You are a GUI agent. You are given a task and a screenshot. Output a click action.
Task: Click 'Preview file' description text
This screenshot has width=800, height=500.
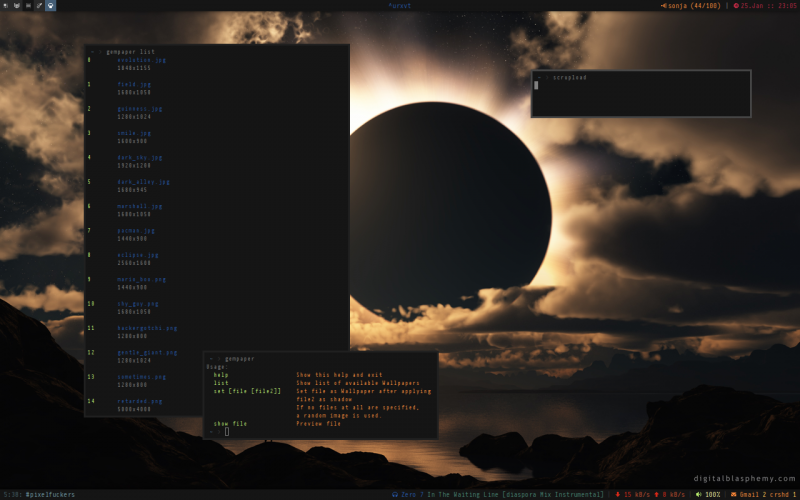pyautogui.click(x=318, y=424)
